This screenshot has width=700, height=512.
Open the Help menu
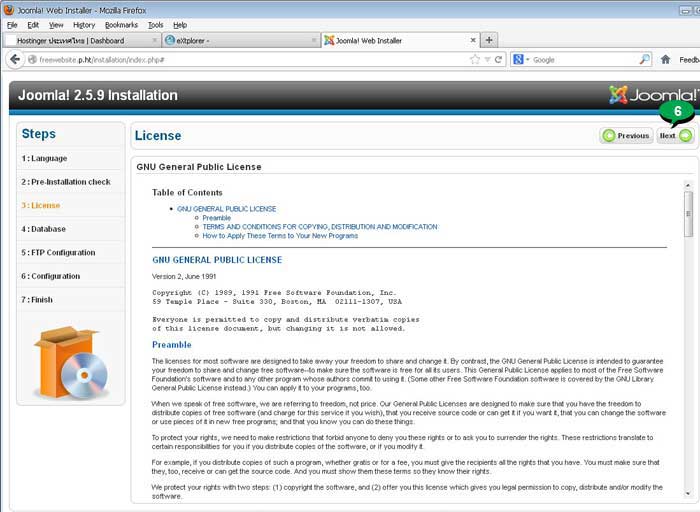coord(180,25)
